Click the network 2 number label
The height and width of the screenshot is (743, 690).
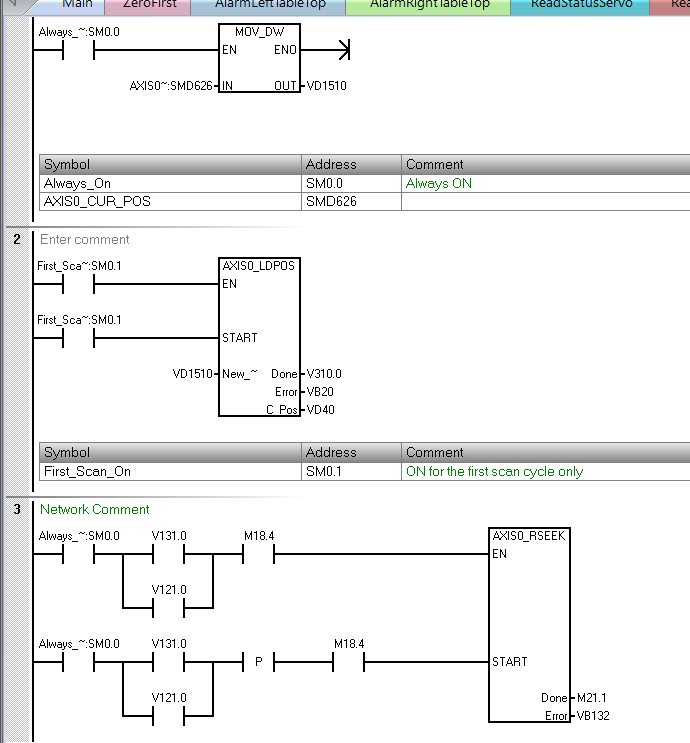coord(17,240)
